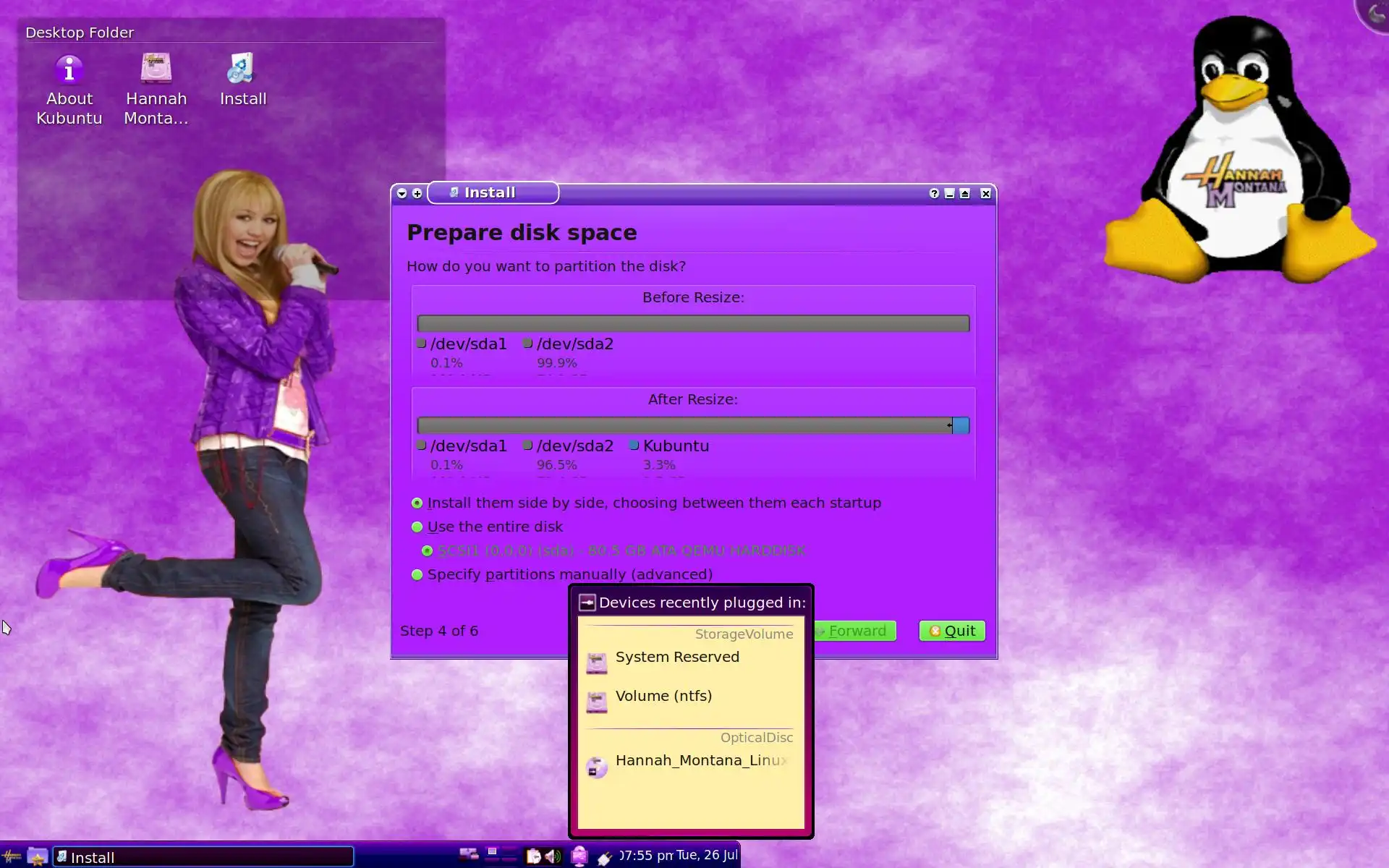Image resolution: width=1389 pixels, height=868 pixels.
Task: Switch to Install task in taskbar
Action: 203,857
